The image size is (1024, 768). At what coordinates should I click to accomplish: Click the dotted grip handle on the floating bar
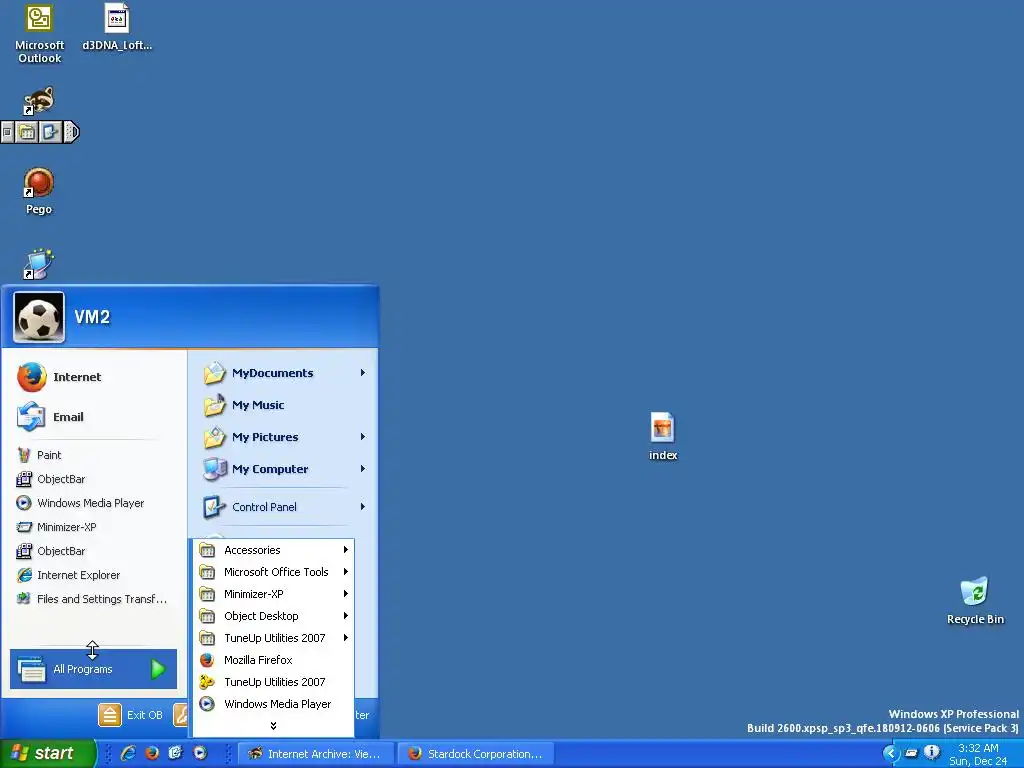pos(71,133)
